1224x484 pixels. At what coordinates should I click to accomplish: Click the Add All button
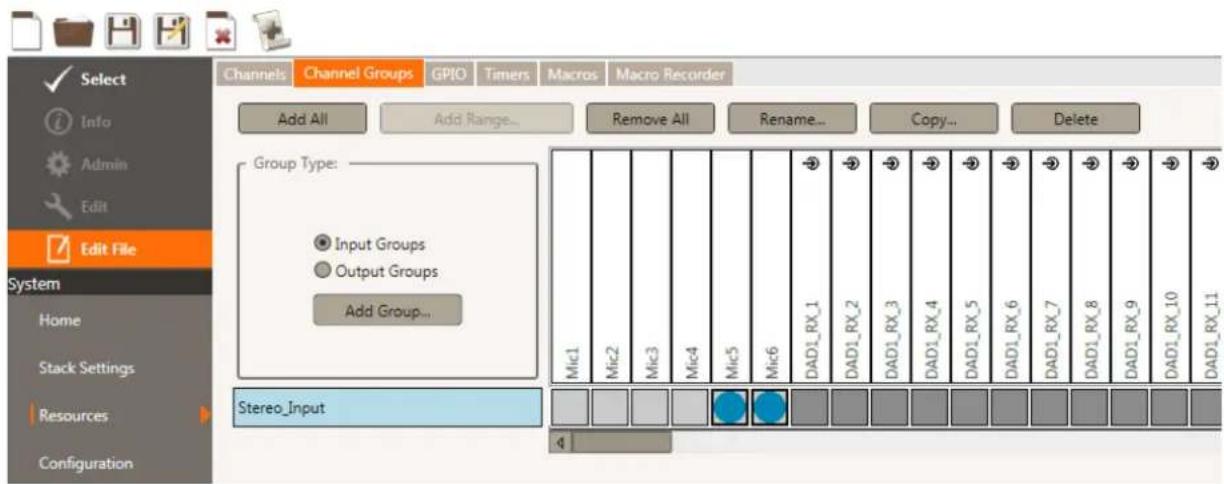(302, 119)
